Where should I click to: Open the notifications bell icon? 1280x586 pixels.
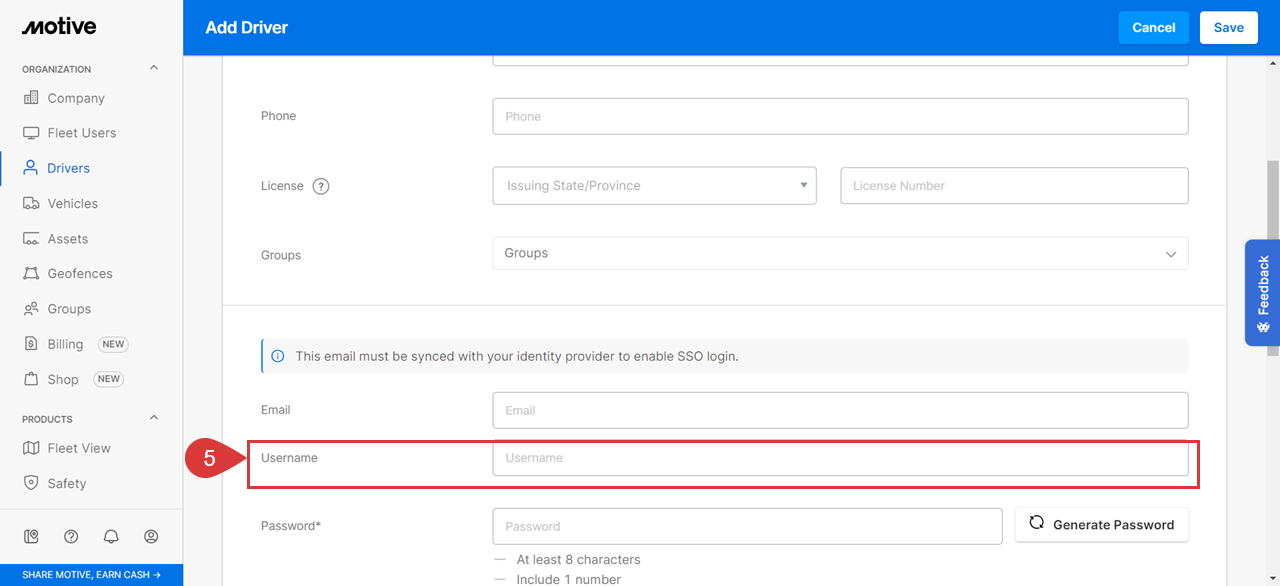pos(111,536)
